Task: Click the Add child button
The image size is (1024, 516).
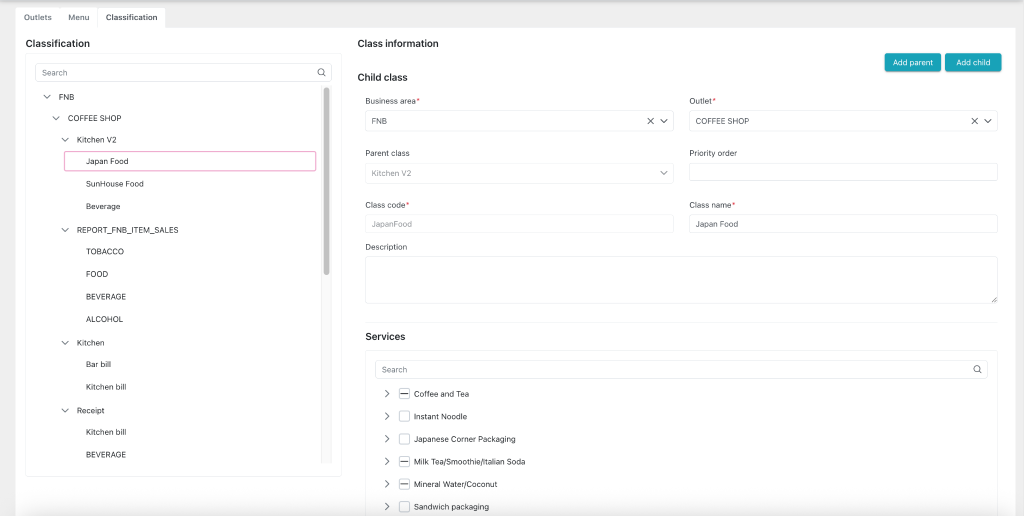Action: tap(972, 63)
